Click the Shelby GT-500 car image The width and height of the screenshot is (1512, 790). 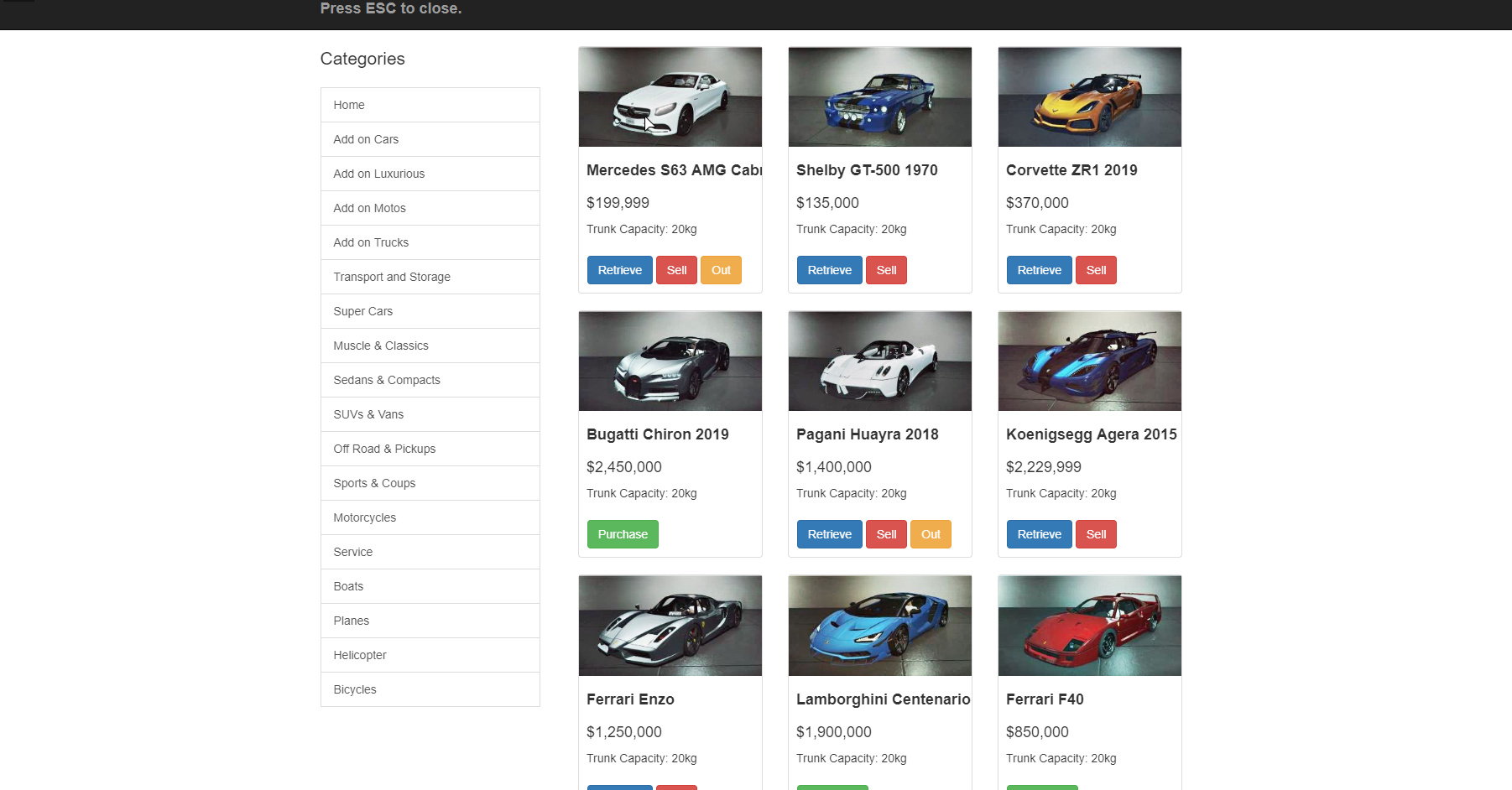click(880, 97)
